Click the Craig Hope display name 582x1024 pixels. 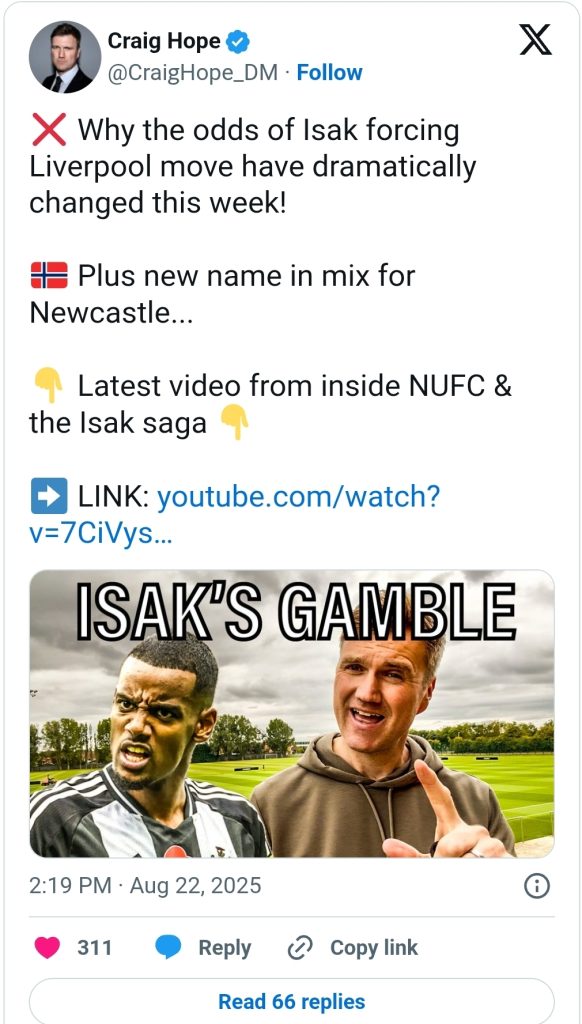164,42
